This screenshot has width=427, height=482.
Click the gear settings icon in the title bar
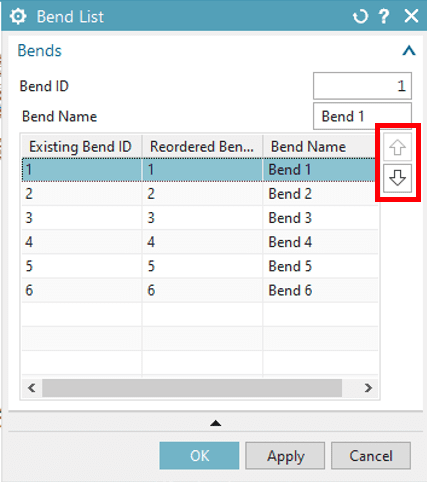click(18, 16)
